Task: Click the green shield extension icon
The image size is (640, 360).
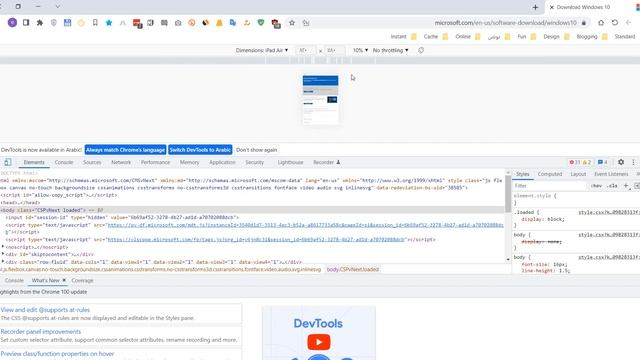Action: (261, 23)
